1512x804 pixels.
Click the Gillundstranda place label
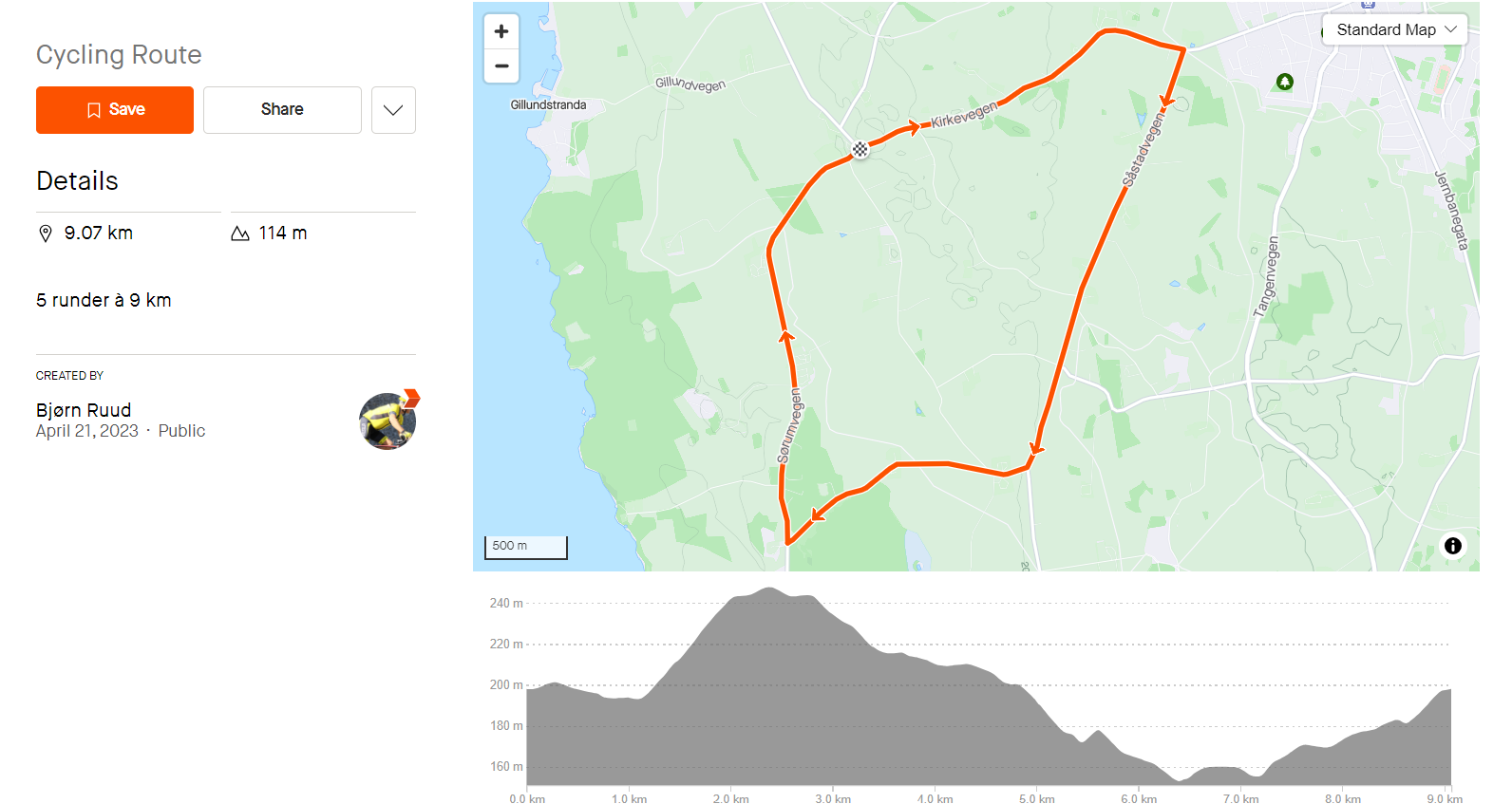tap(548, 105)
